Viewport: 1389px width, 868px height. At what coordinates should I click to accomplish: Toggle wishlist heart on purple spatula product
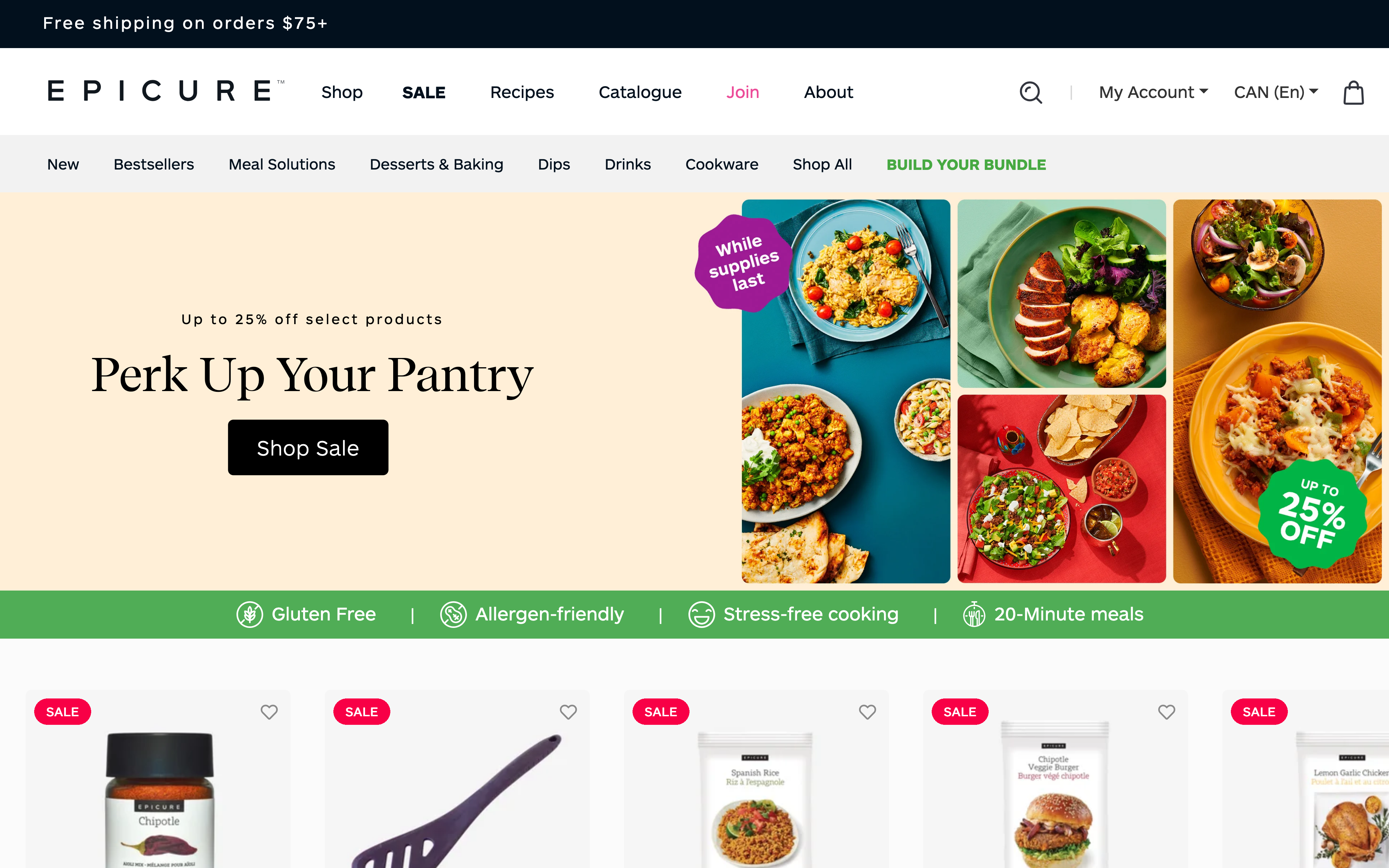coord(568,712)
